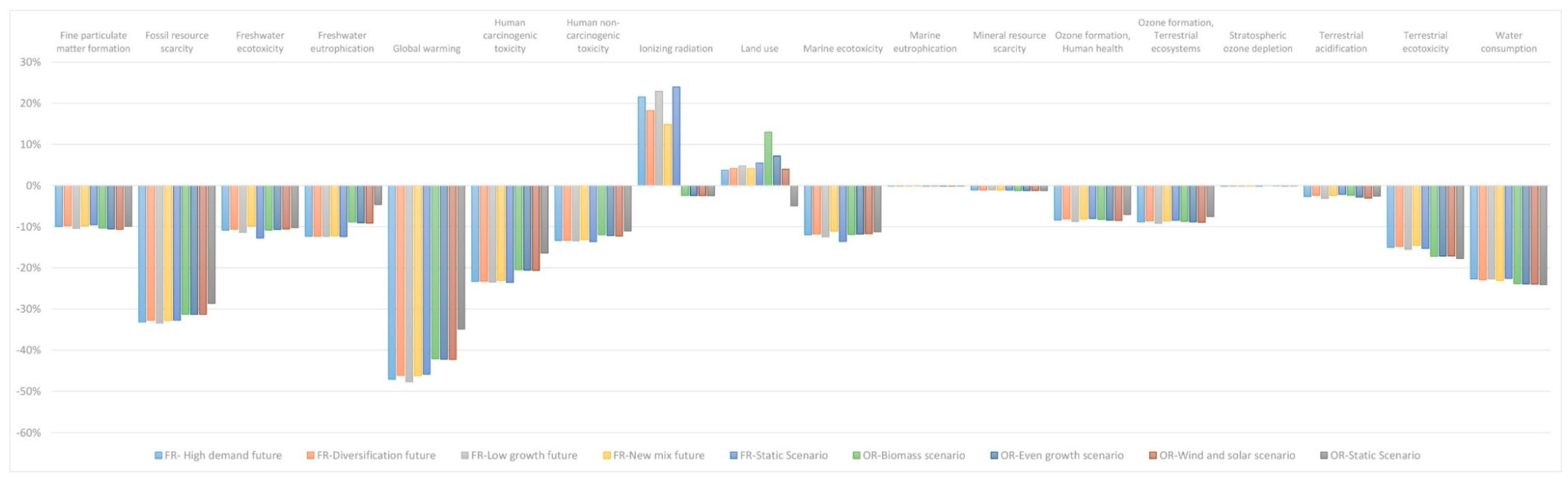The image size is (1568, 481).
Task: Click the FR-New mix future legend swatch
Action: (607, 455)
